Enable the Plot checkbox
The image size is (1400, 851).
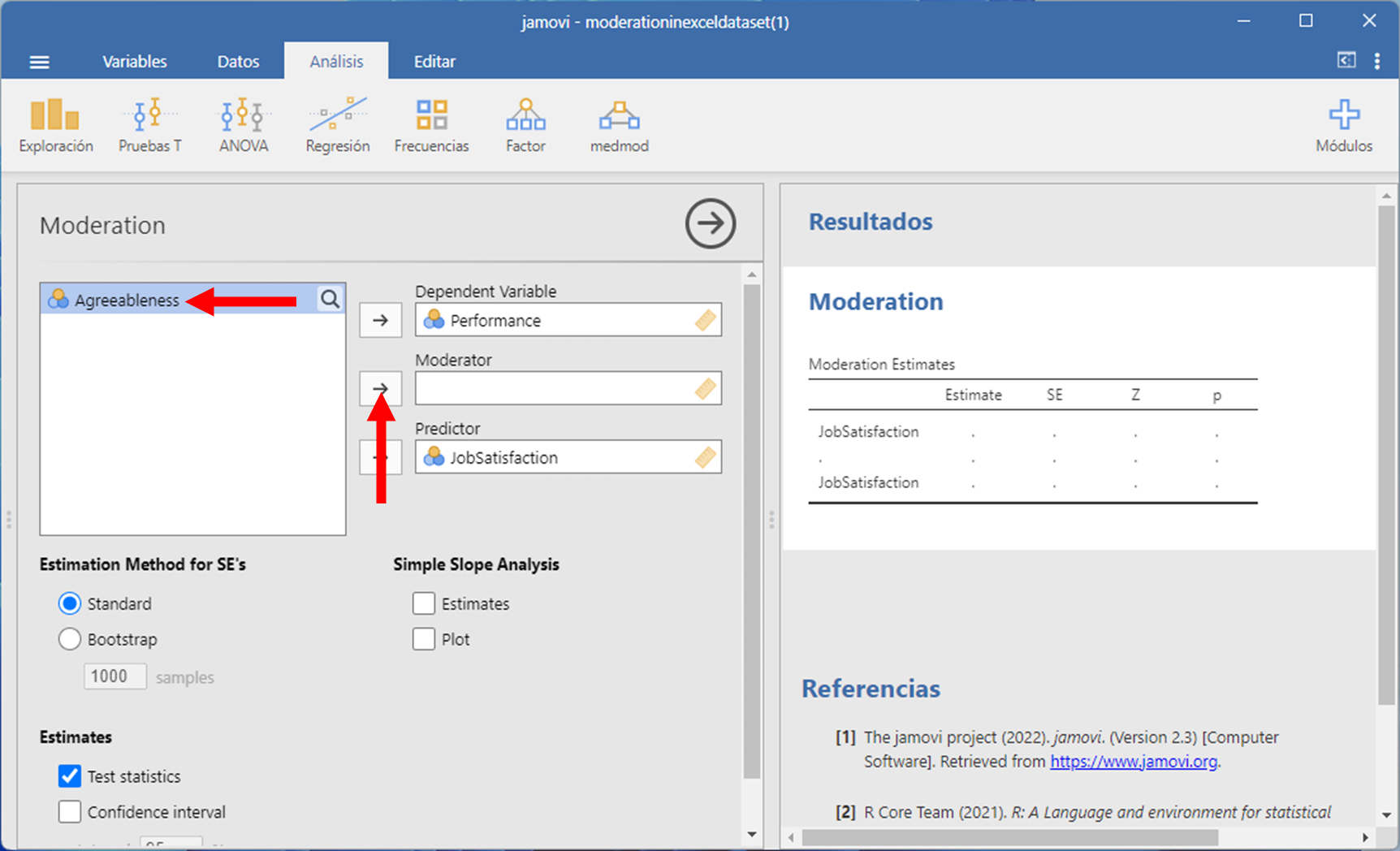424,640
